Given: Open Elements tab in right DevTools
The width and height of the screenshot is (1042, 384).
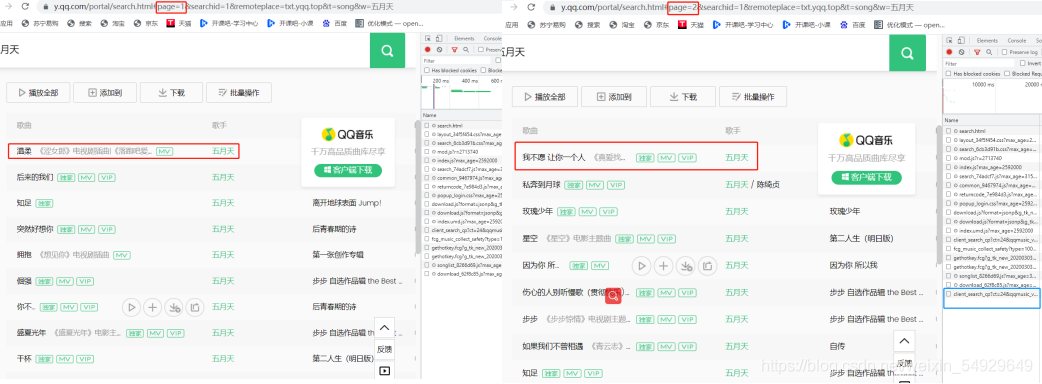Looking at the screenshot, I should click(987, 41).
